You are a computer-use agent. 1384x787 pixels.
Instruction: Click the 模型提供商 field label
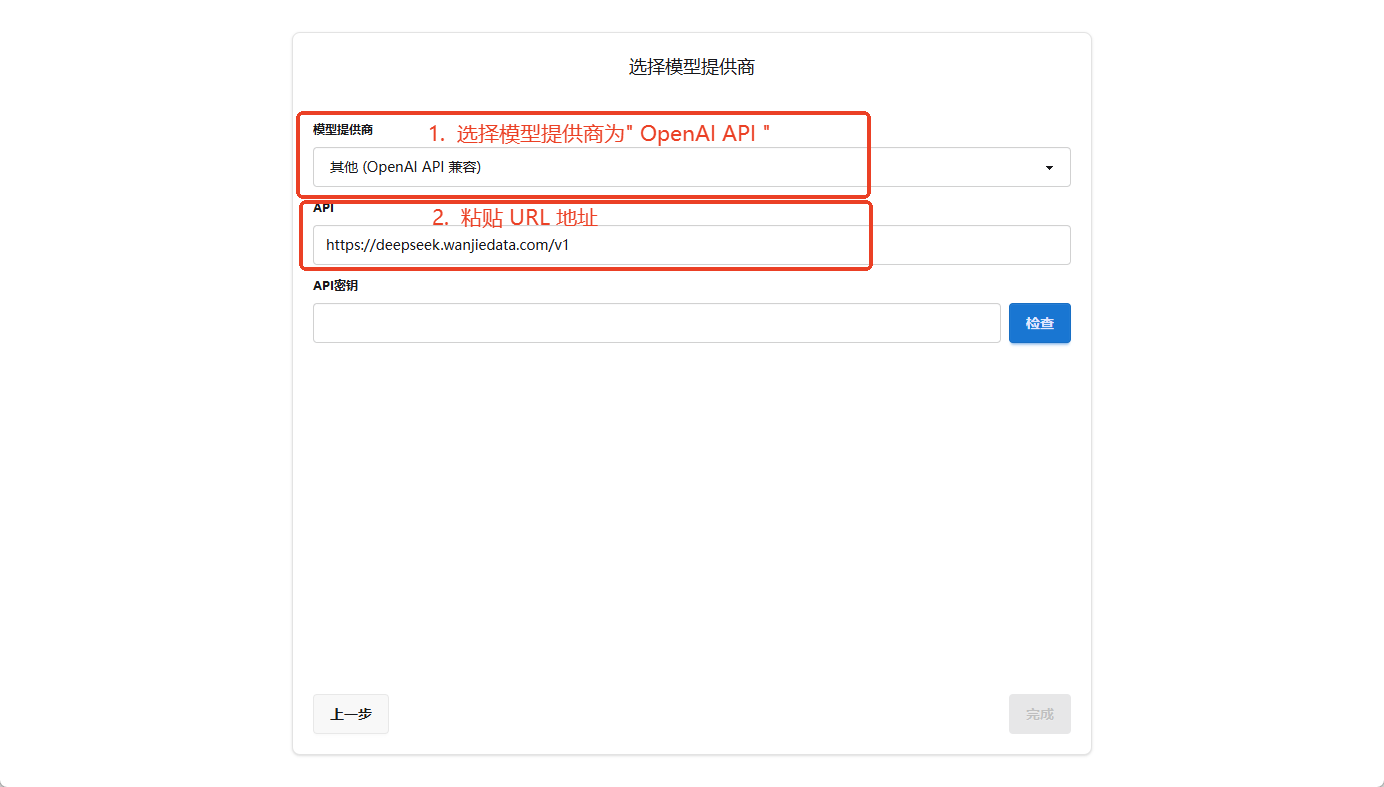(343, 130)
